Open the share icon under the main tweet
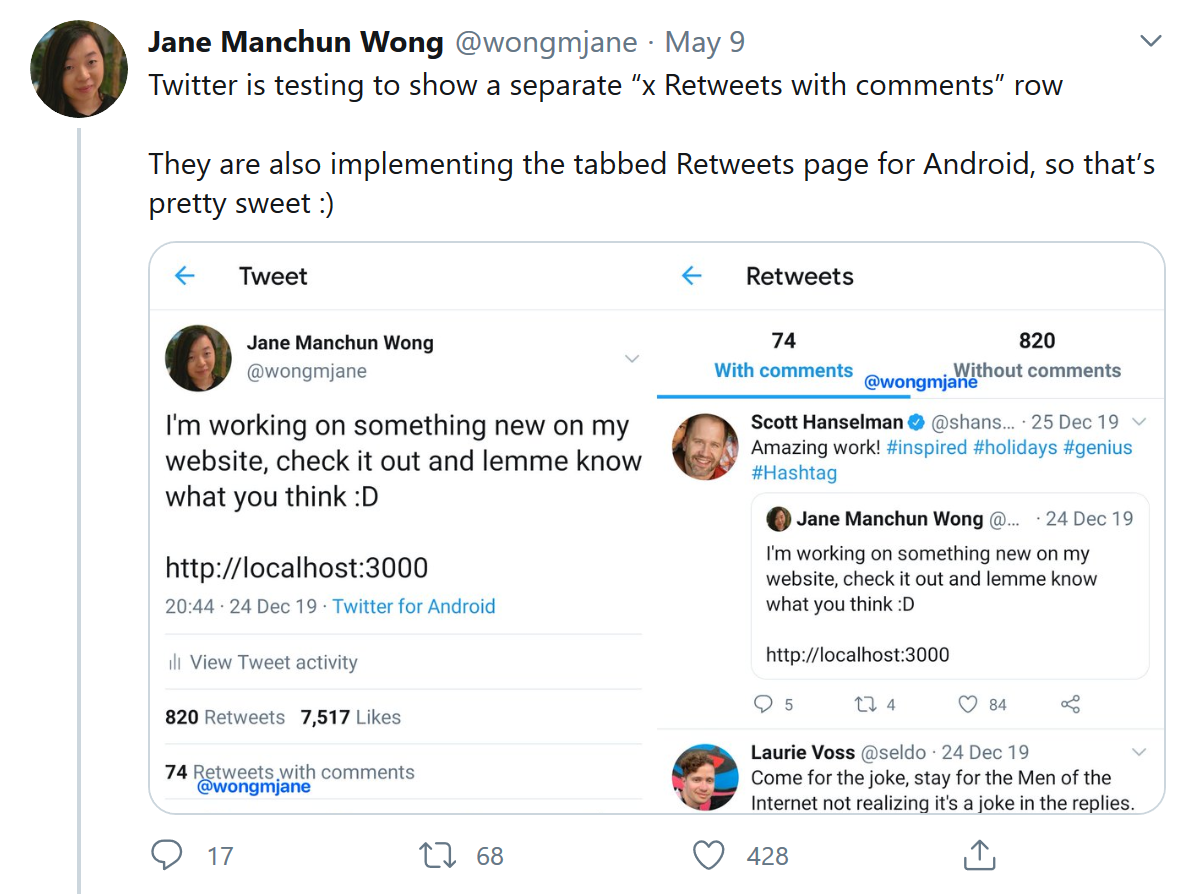The height and width of the screenshot is (894, 1196). 977,855
